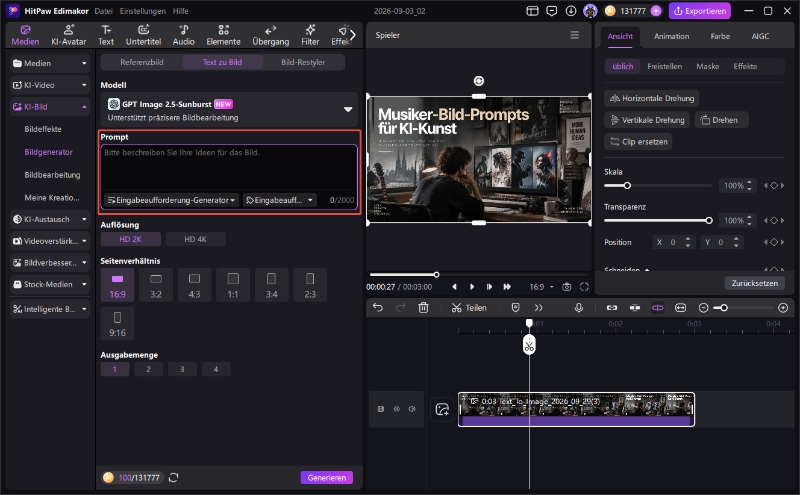Adjust the Skala slider
This screenshot has width=800, height=495.
[658, 186]
